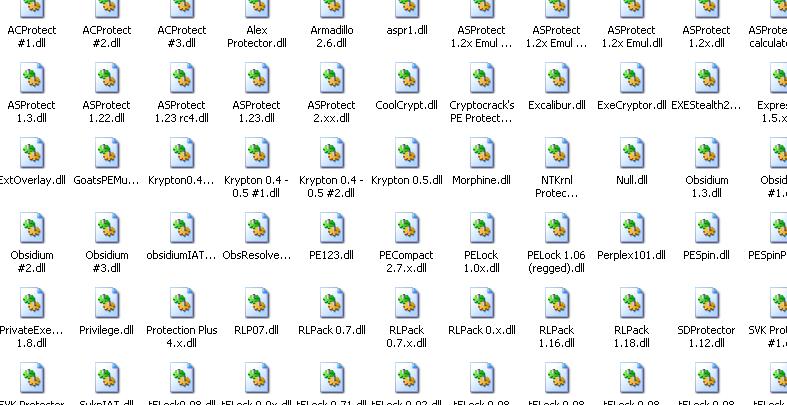Screen dimensions: 787x405
Task: Select Krypton 0.4 - 0.5 #1.dll icon
Action: point(257,154)
